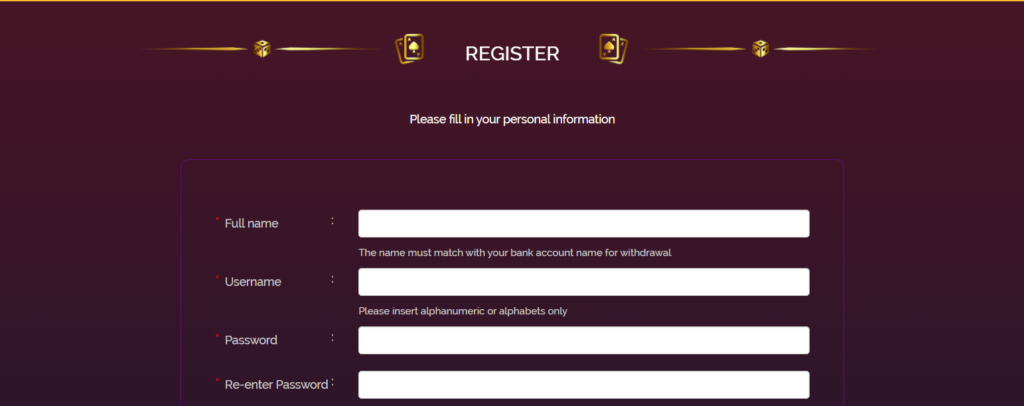This screenshot has height=406, width=1024.
Task: Click the Password label
Action: 251,340
